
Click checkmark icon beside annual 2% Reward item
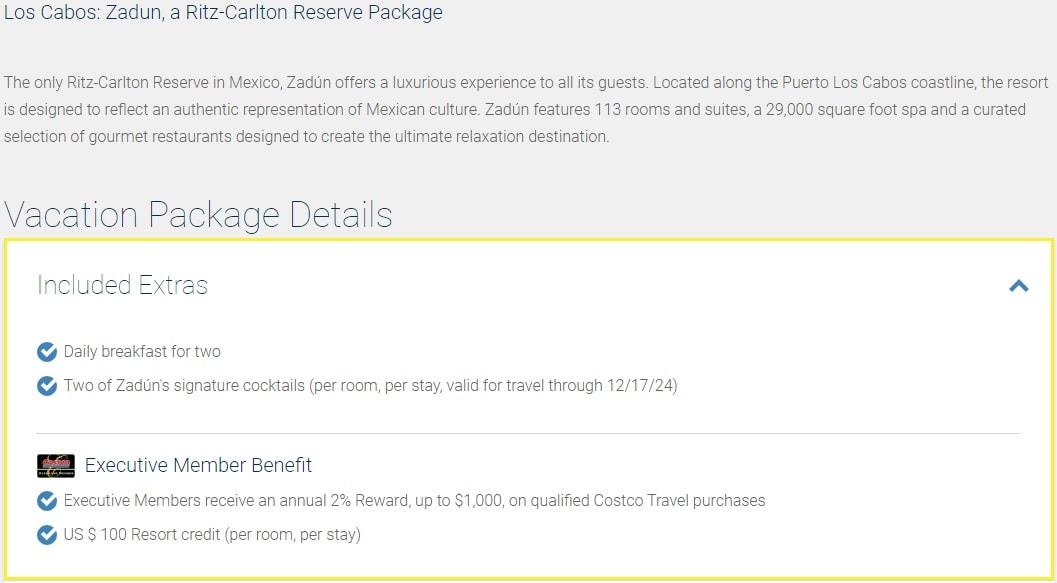pyautogui.click(x=47, y=500)
